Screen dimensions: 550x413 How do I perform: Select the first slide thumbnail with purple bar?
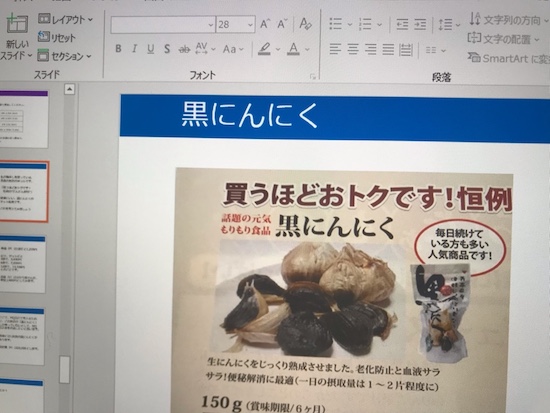click(24, 119)
